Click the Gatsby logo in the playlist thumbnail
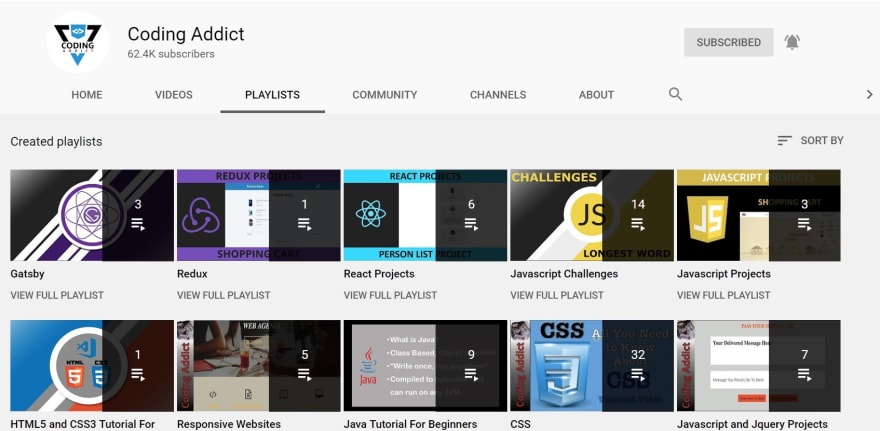 click(91, 216)
